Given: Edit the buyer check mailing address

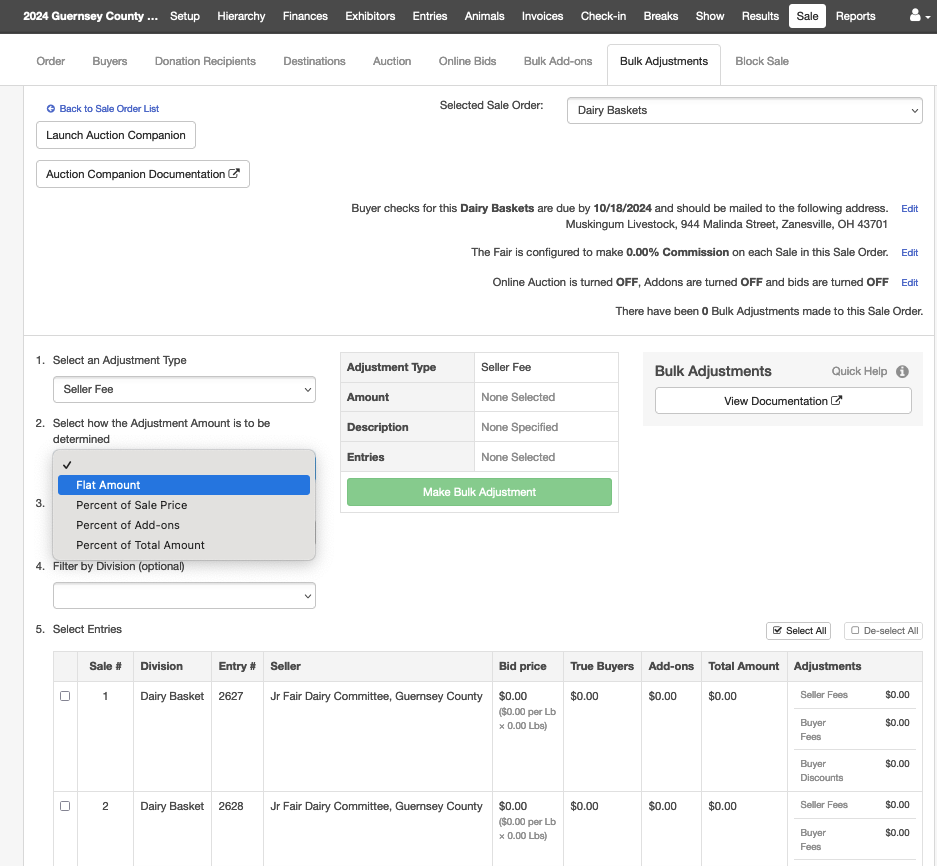Looking at the screenshot, I should [910, 209].
